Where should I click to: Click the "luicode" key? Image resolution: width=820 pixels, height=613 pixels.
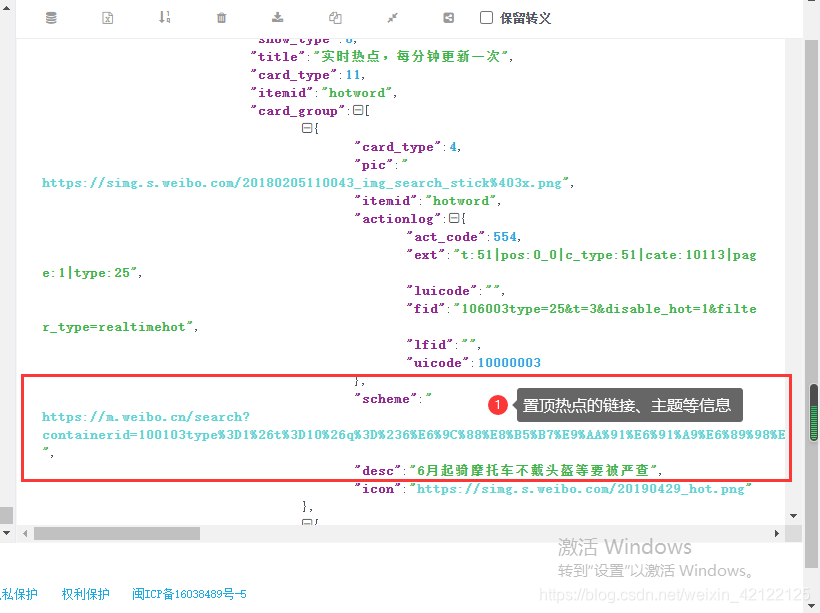coord(442,291)
